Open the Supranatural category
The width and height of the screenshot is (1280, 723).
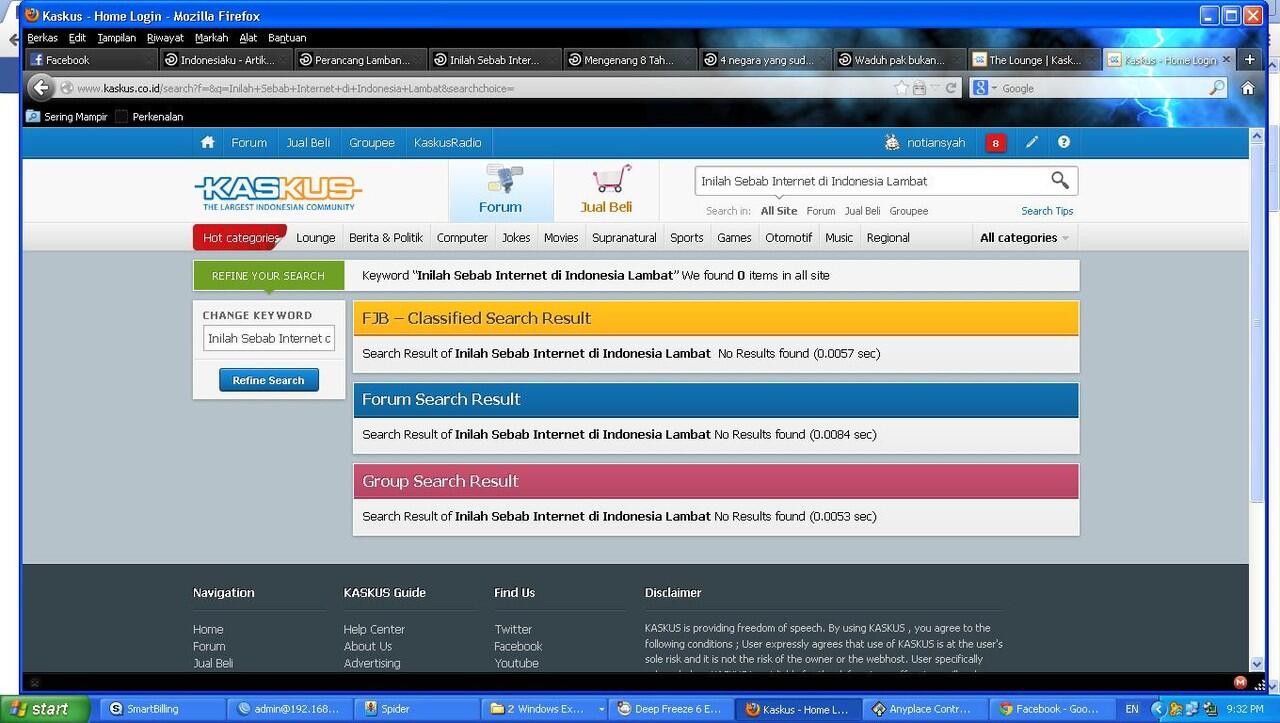point(624,238)
